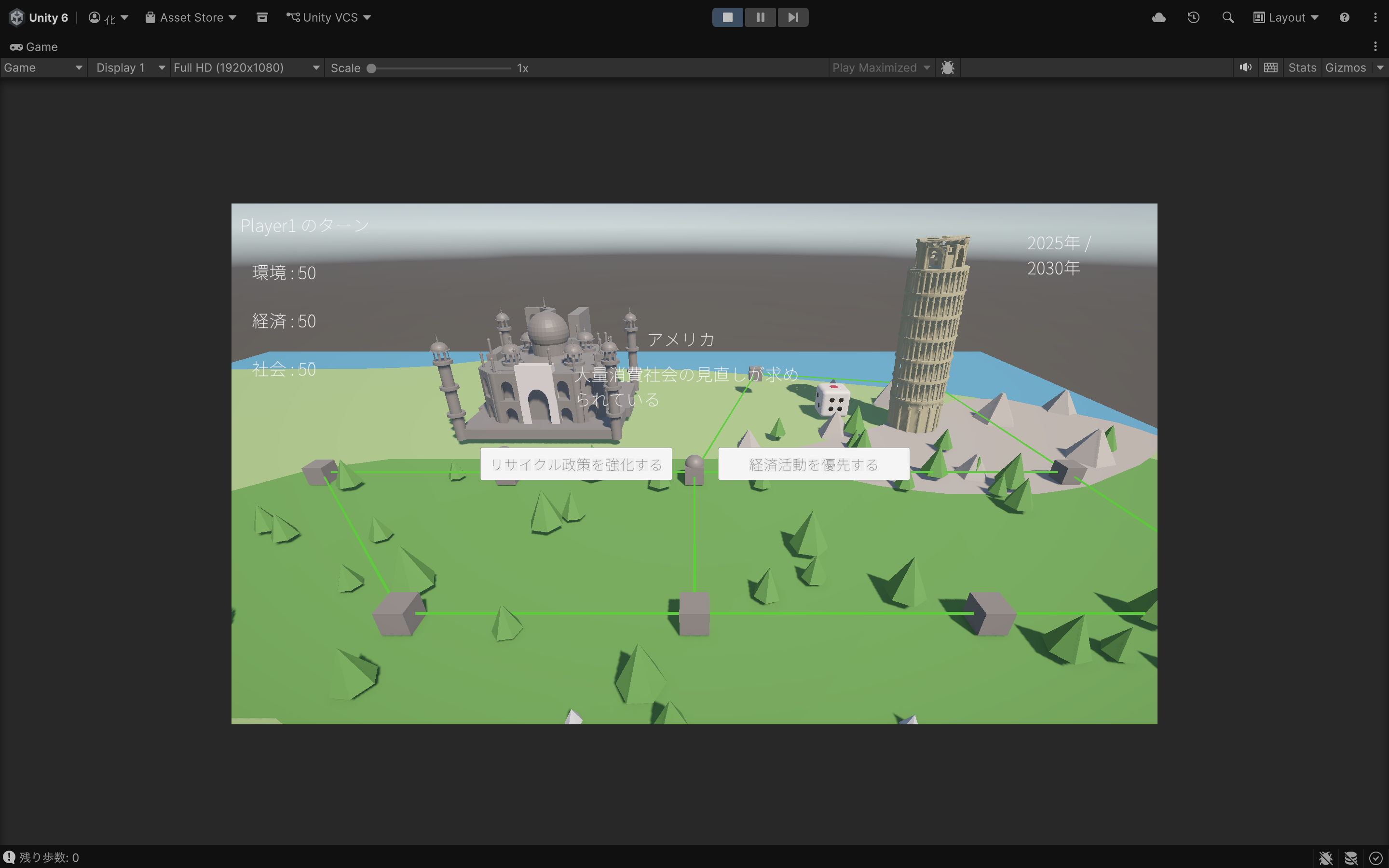The image size is (1389, 868).
Task: Open the Asset Store dropdown
Action: 191,17
